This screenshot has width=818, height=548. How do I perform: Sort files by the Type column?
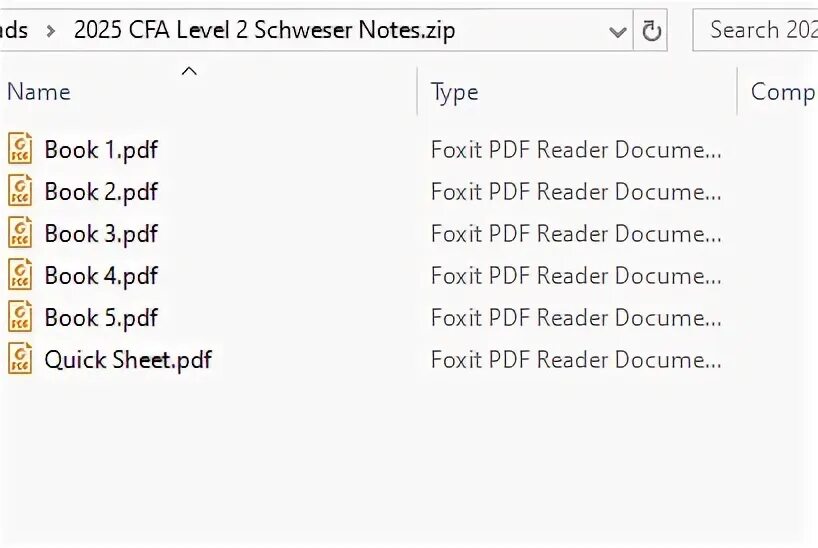(455, 92)
